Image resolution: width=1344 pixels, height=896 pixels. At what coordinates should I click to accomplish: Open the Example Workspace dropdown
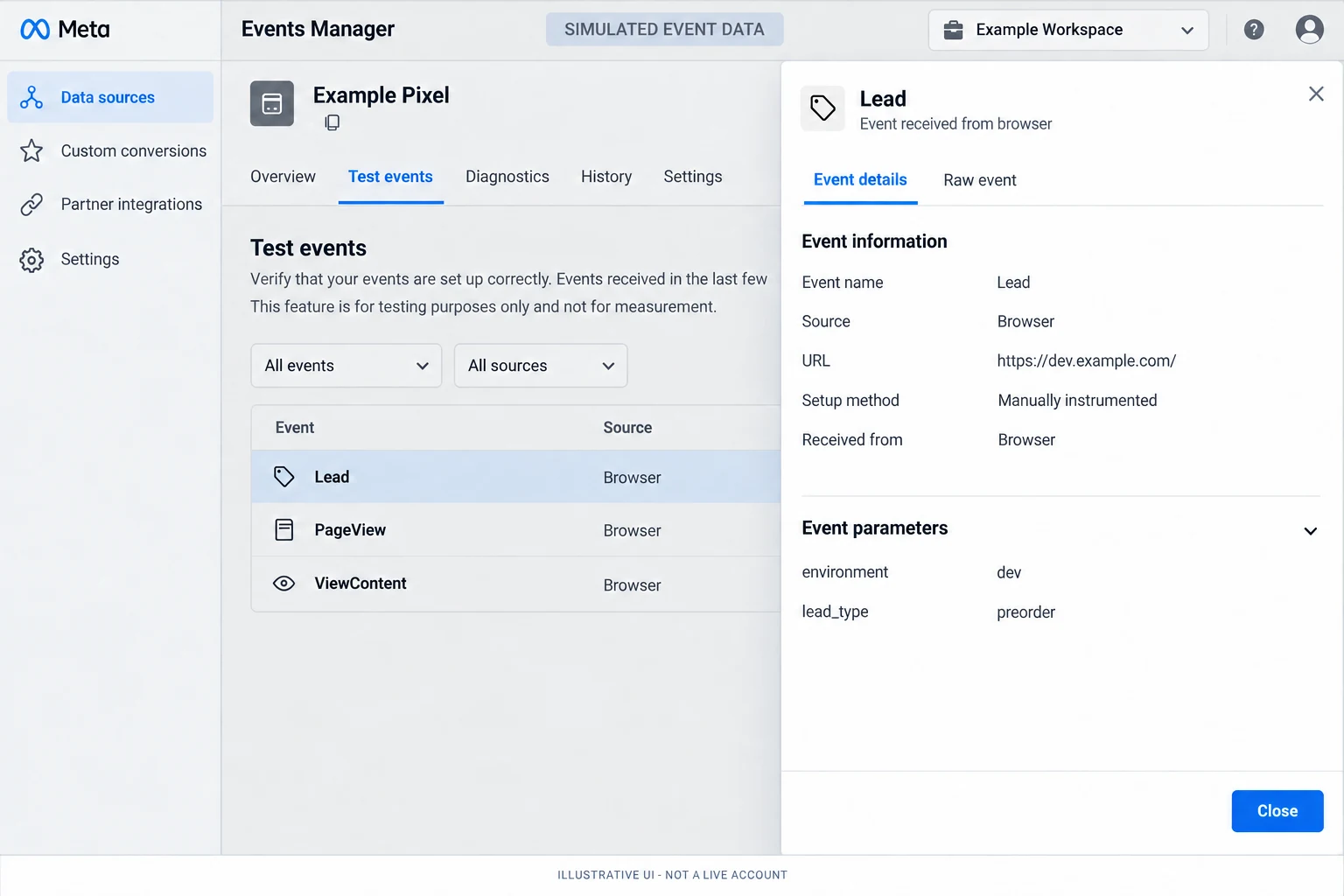tap(1068, 30)
